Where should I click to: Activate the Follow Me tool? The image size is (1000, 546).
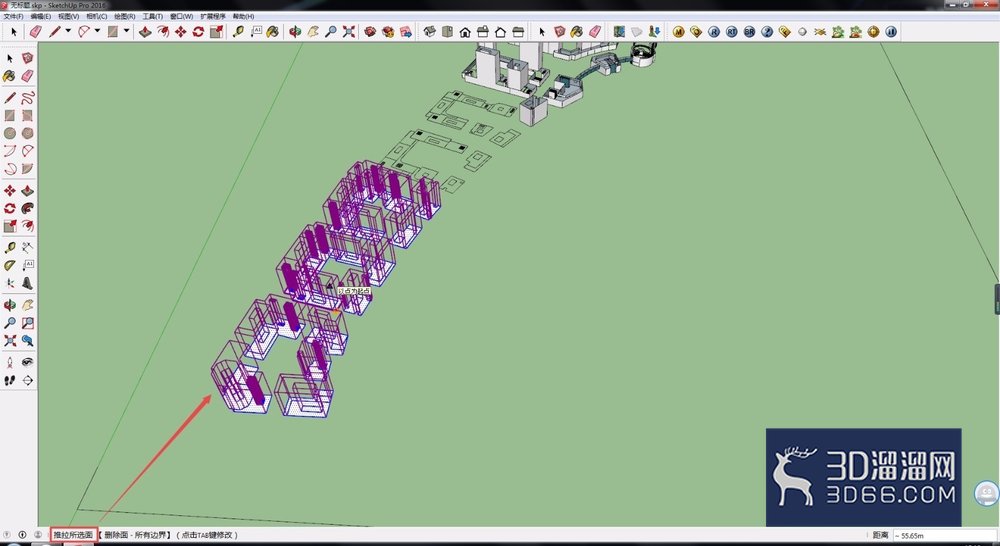(x=27, y=209)
